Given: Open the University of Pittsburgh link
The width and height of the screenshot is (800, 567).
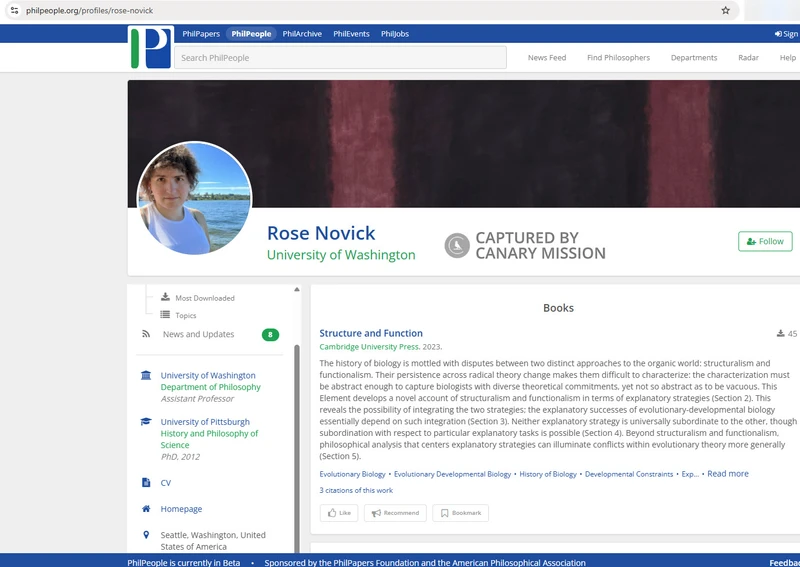Looking at the screenshot, I should 205,422.
